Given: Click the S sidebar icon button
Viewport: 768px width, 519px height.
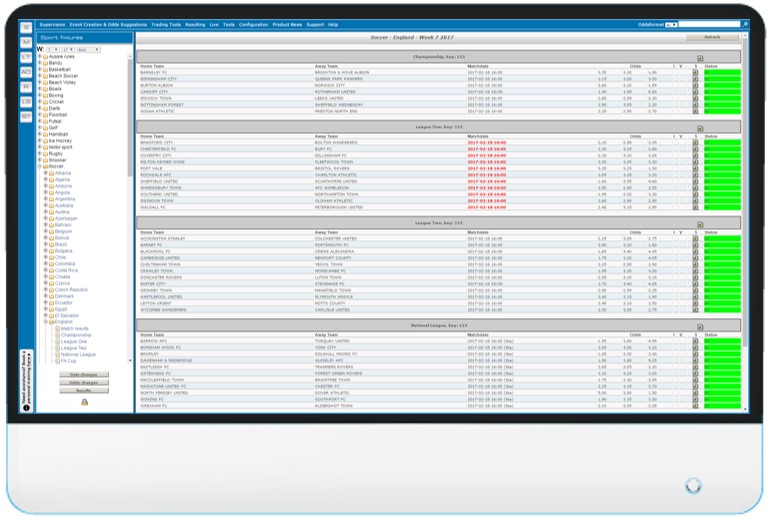Looking at the screenshot, I should pyautogui.click(x=26, y=26).
